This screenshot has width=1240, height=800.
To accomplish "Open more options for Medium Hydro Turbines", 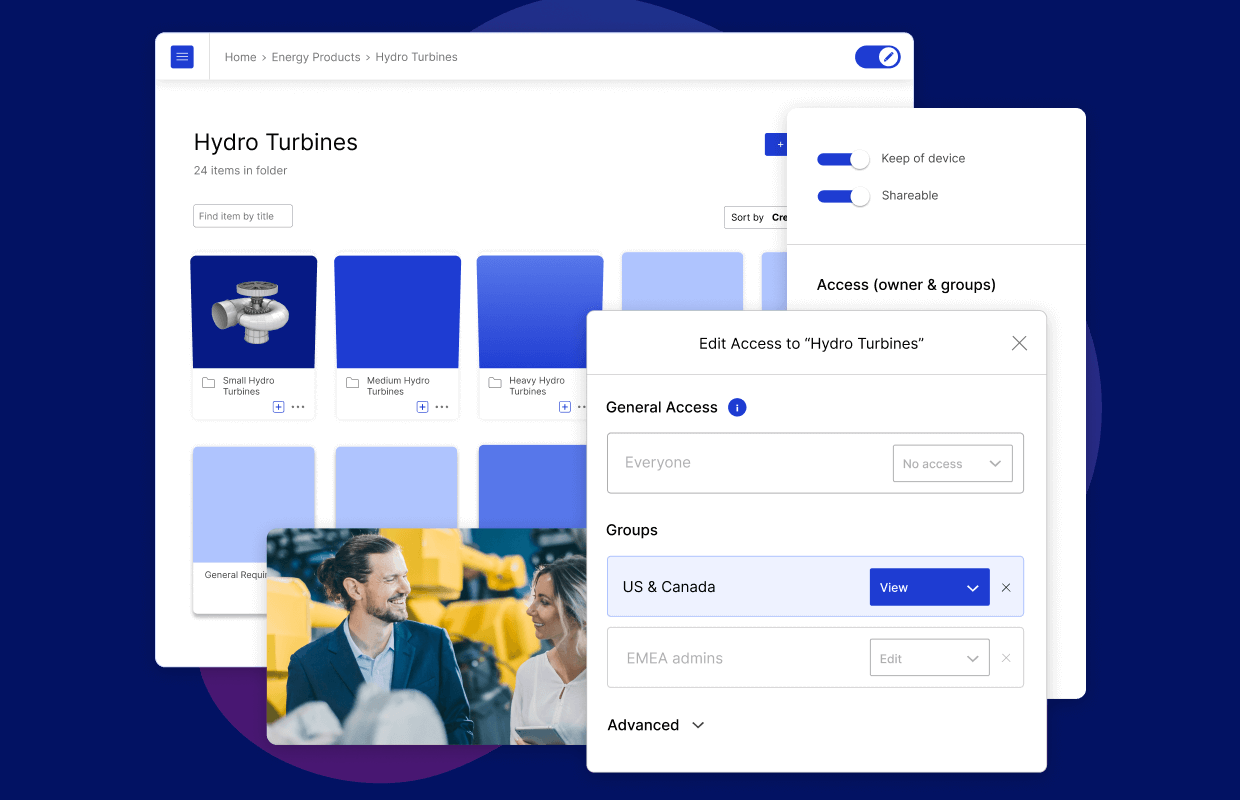I will click(x=442, y=407).
